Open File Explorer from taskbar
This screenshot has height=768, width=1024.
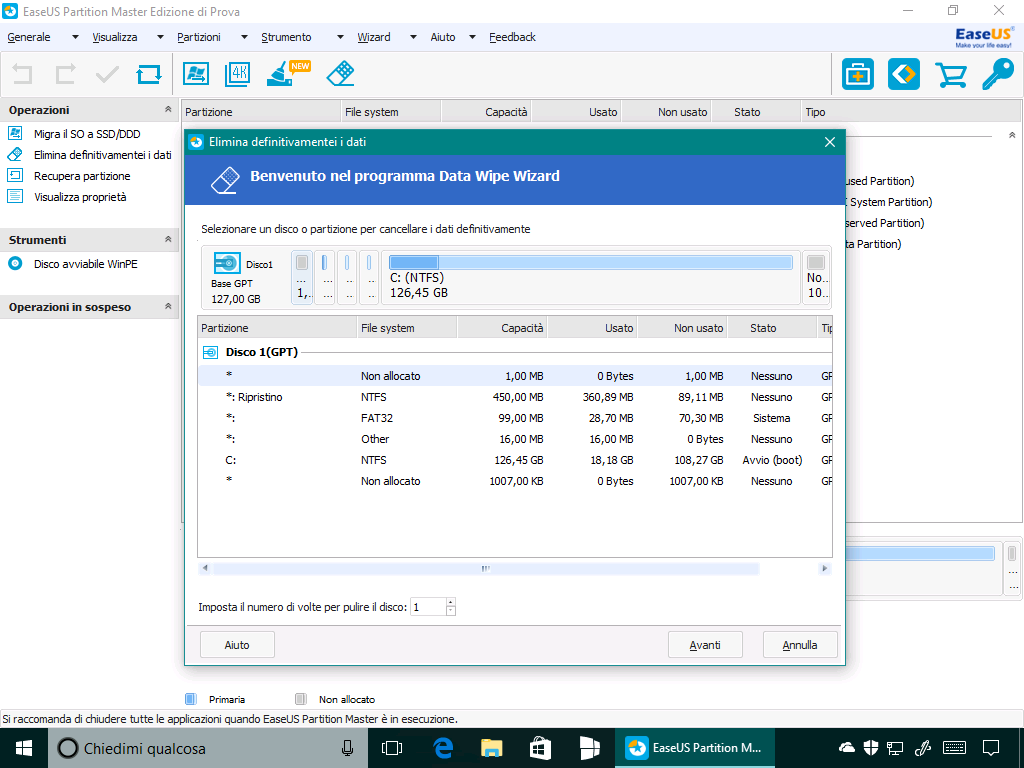[491, 748]
